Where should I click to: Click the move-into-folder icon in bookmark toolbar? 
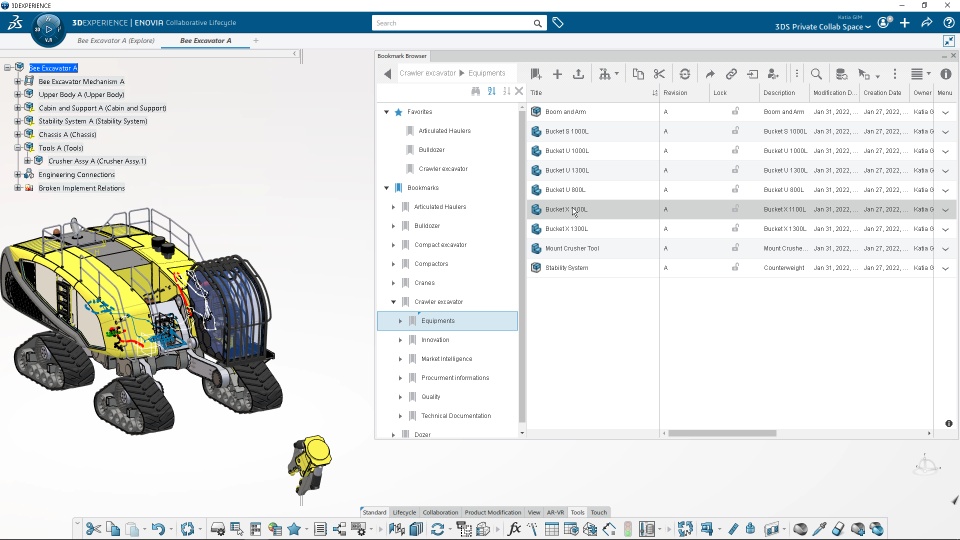pos(752,74)
